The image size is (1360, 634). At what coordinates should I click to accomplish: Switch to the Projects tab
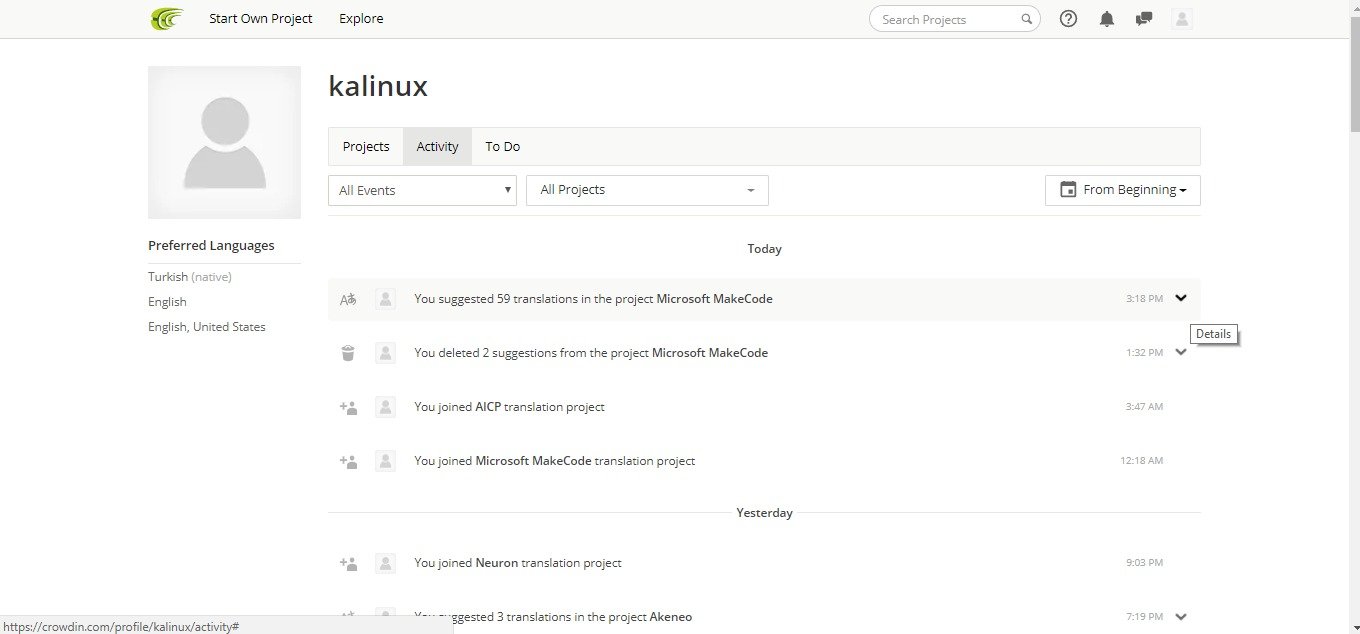tap(366, 146)
